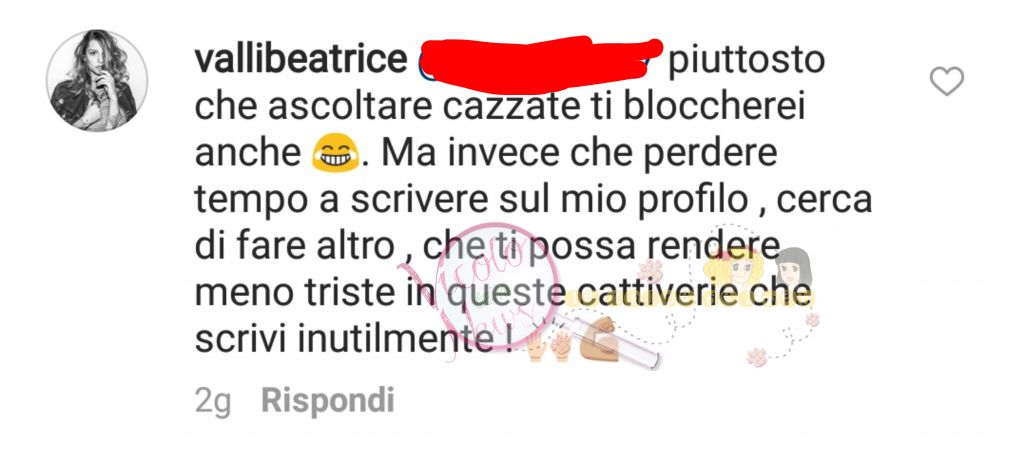
Task: Open the vallibeatrice username link
Action: (301, 61)
